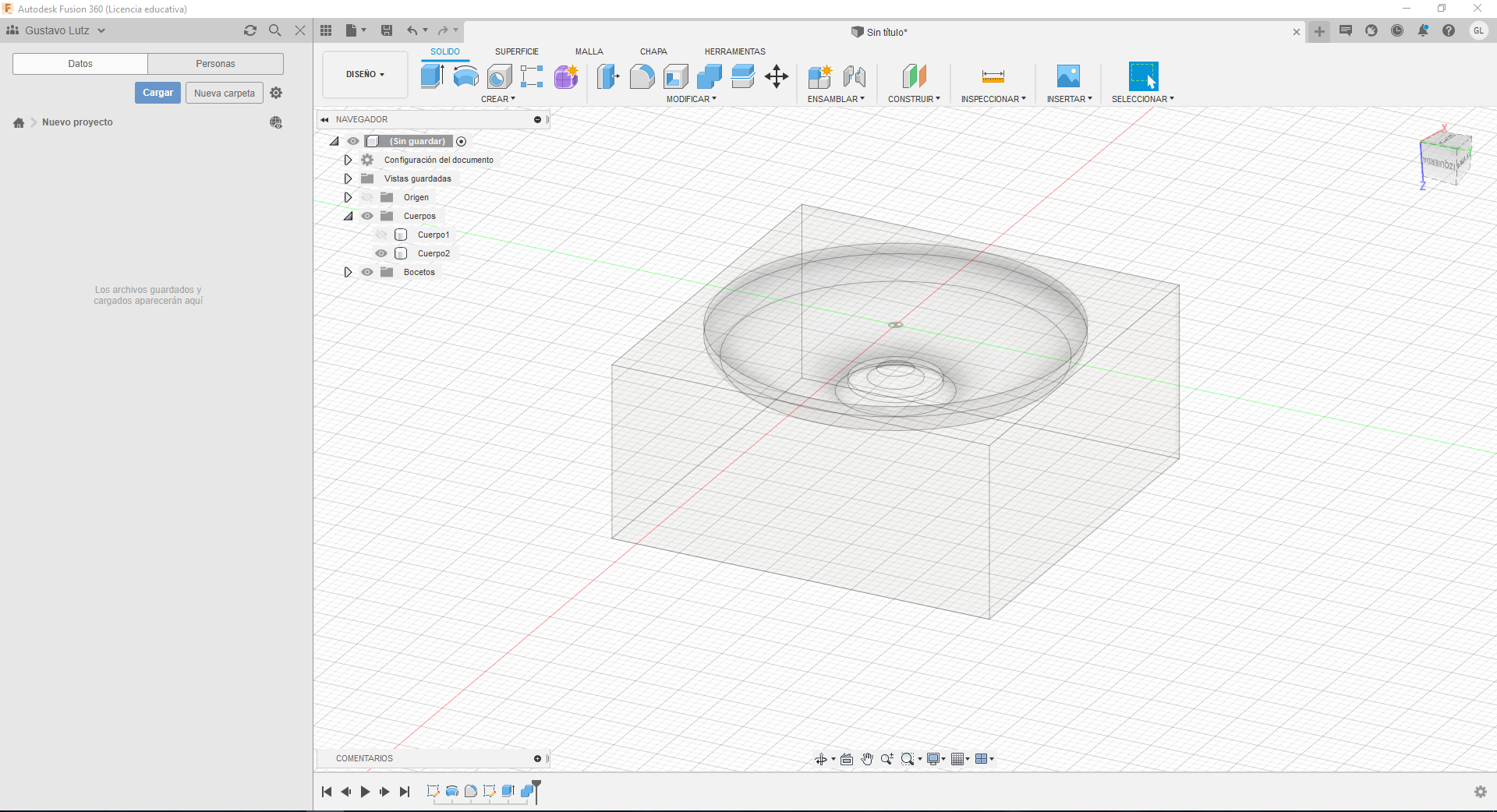Switch to the CHAPA tab
1497x812 pixels.
click(653, 51)
